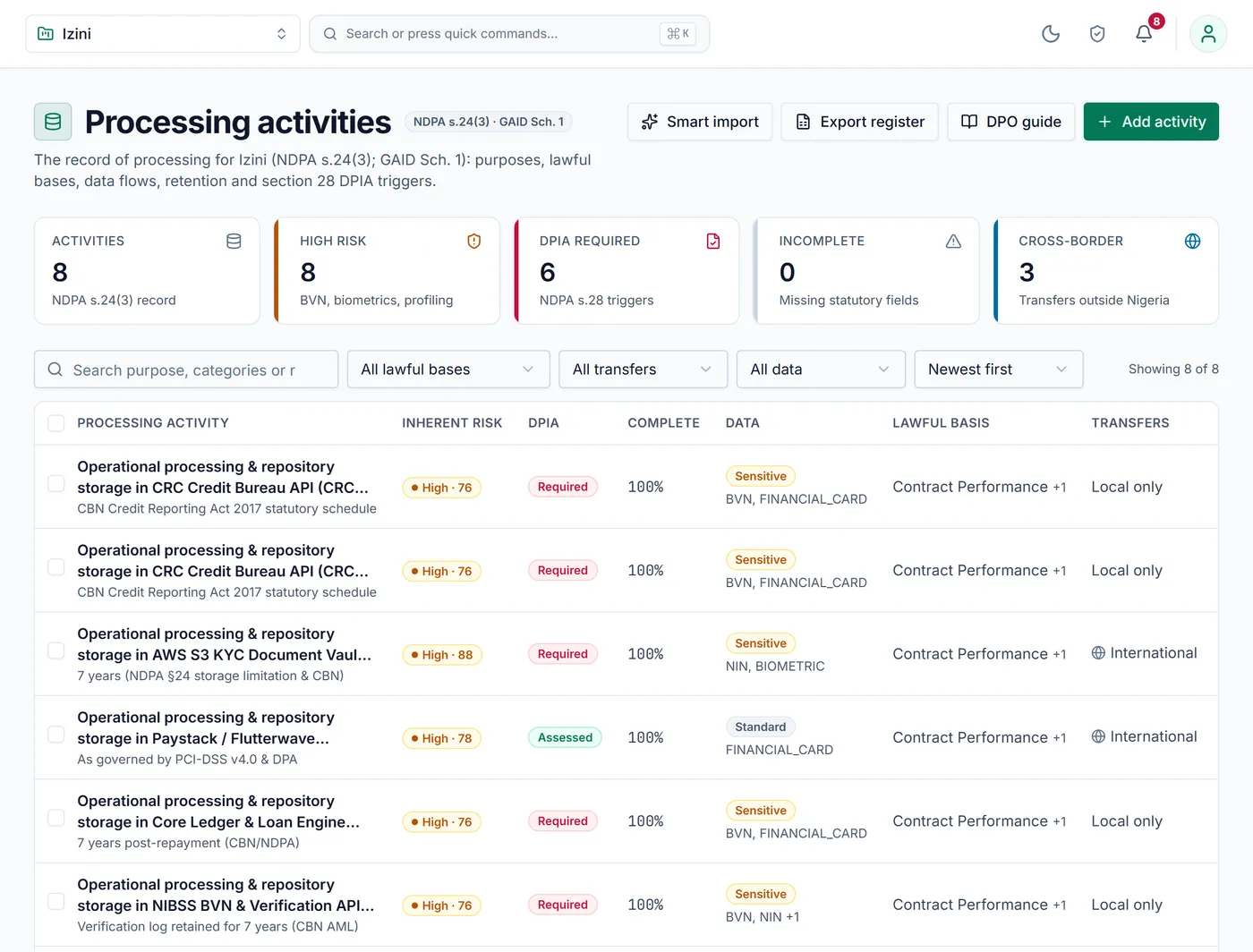Click the warning triangle in Incomplete card
Screen dimensions: 1253x952
coord(953,242)
